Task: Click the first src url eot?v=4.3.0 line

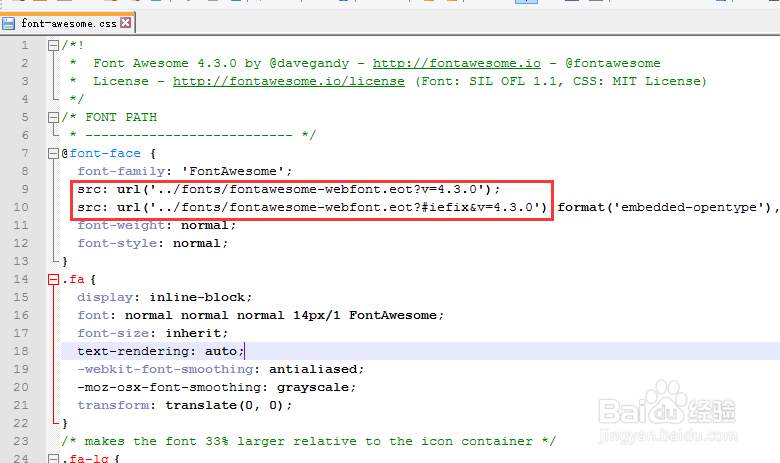Action: click(289, 189)
